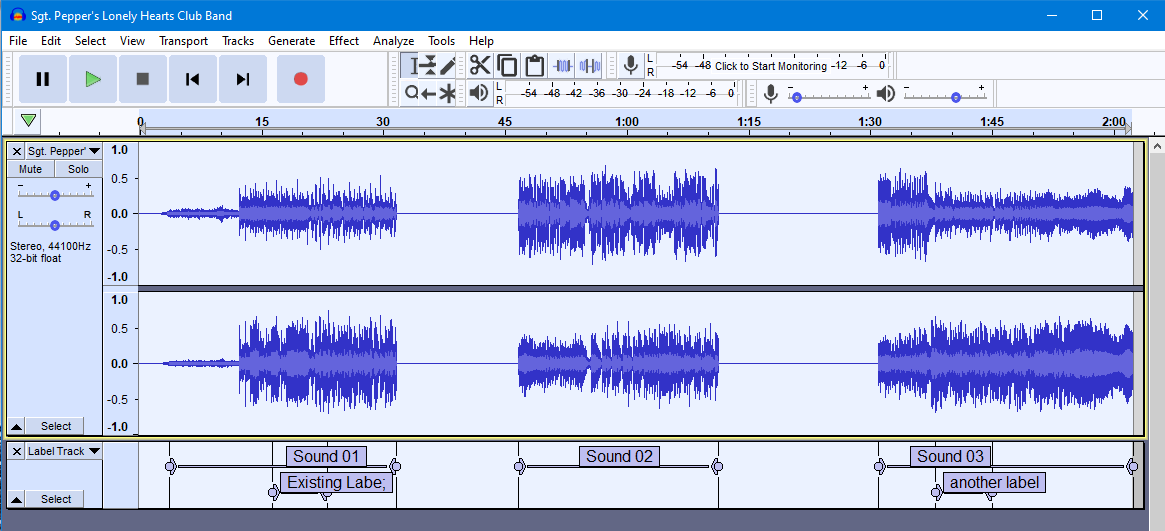Open the Generate menu
The height and width of the screenshot is (531, 1165).
pyautogui.click(x=291, y=41)
